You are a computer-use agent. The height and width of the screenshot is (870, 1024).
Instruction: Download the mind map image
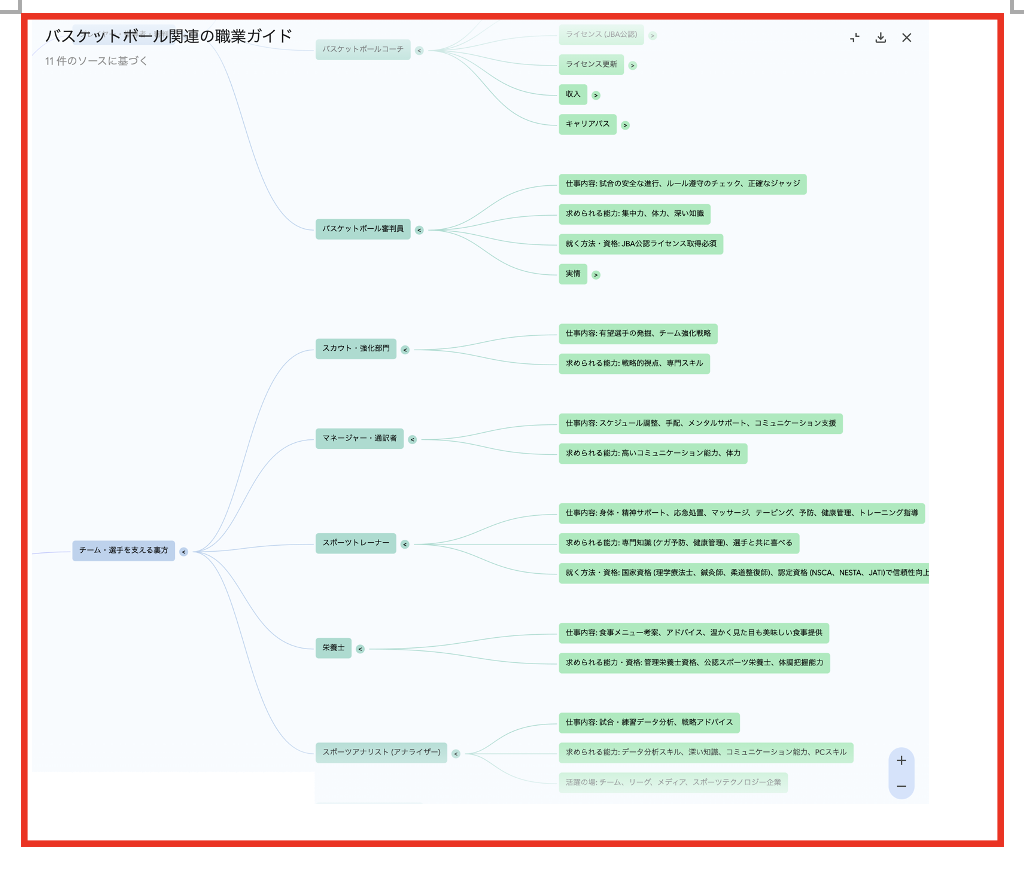click(880, 38)
